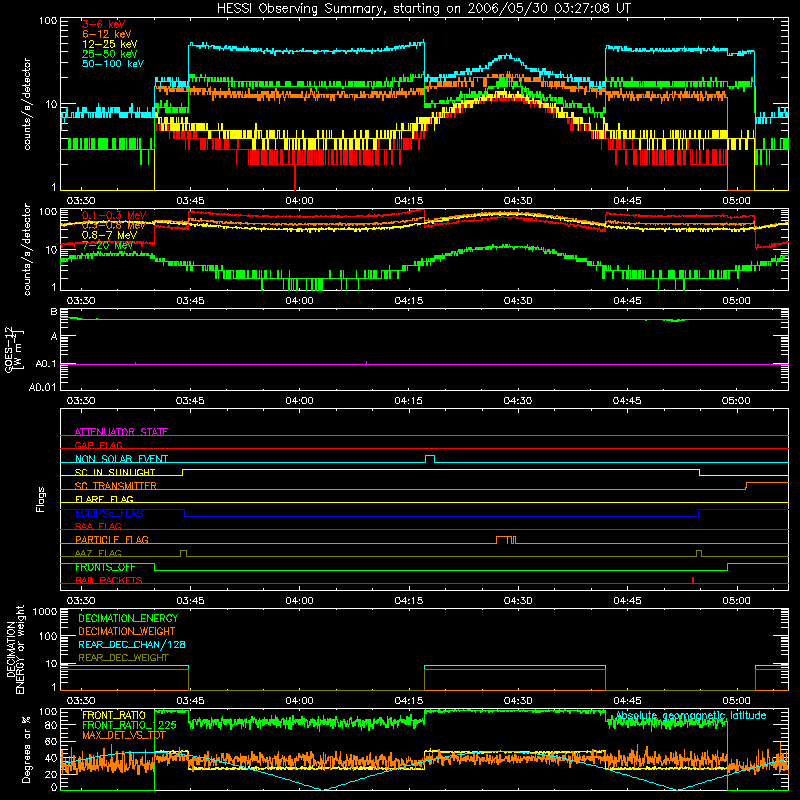Viewport: 800px width, 800px height.
Task: Click the SC_TRANSMITTER step-up near 05:01
Action: pos(746,486)
